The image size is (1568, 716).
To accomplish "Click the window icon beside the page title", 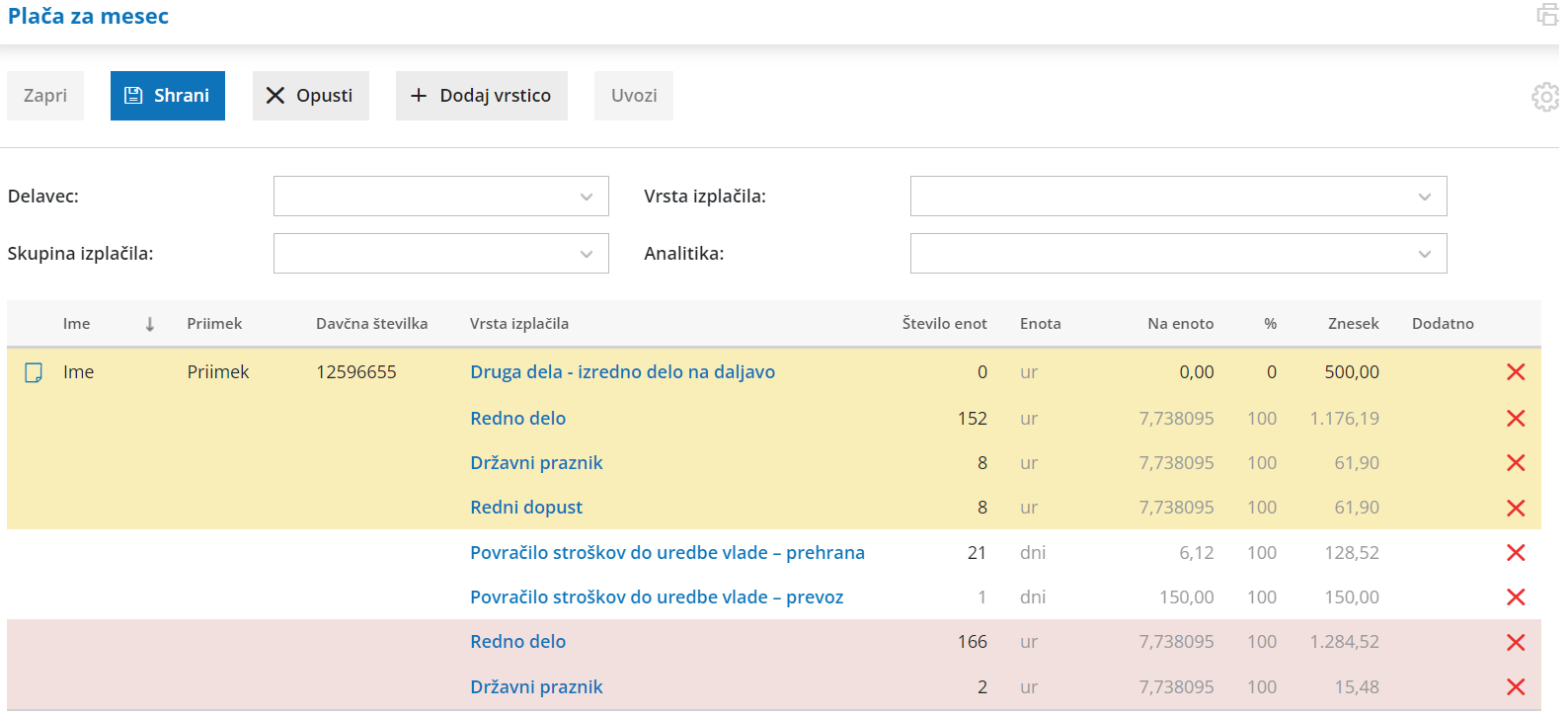I will pos(1547,15).
